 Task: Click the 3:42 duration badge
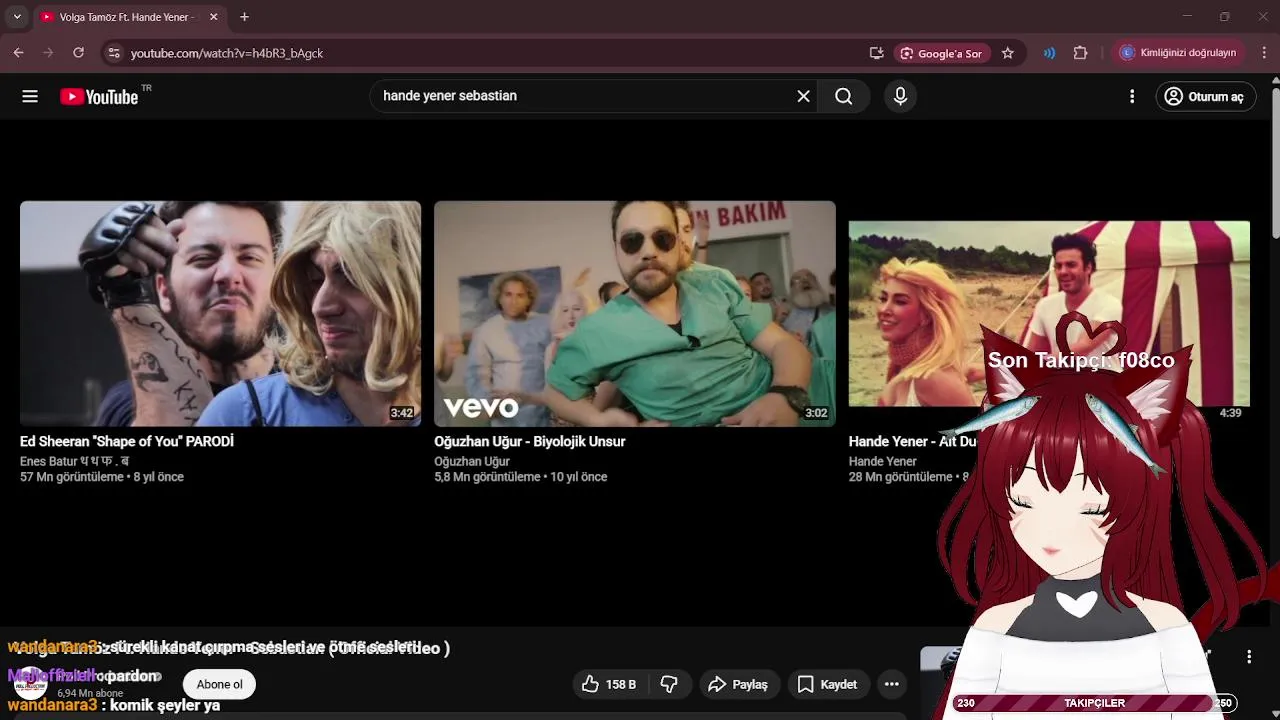(x=402, y=413)
